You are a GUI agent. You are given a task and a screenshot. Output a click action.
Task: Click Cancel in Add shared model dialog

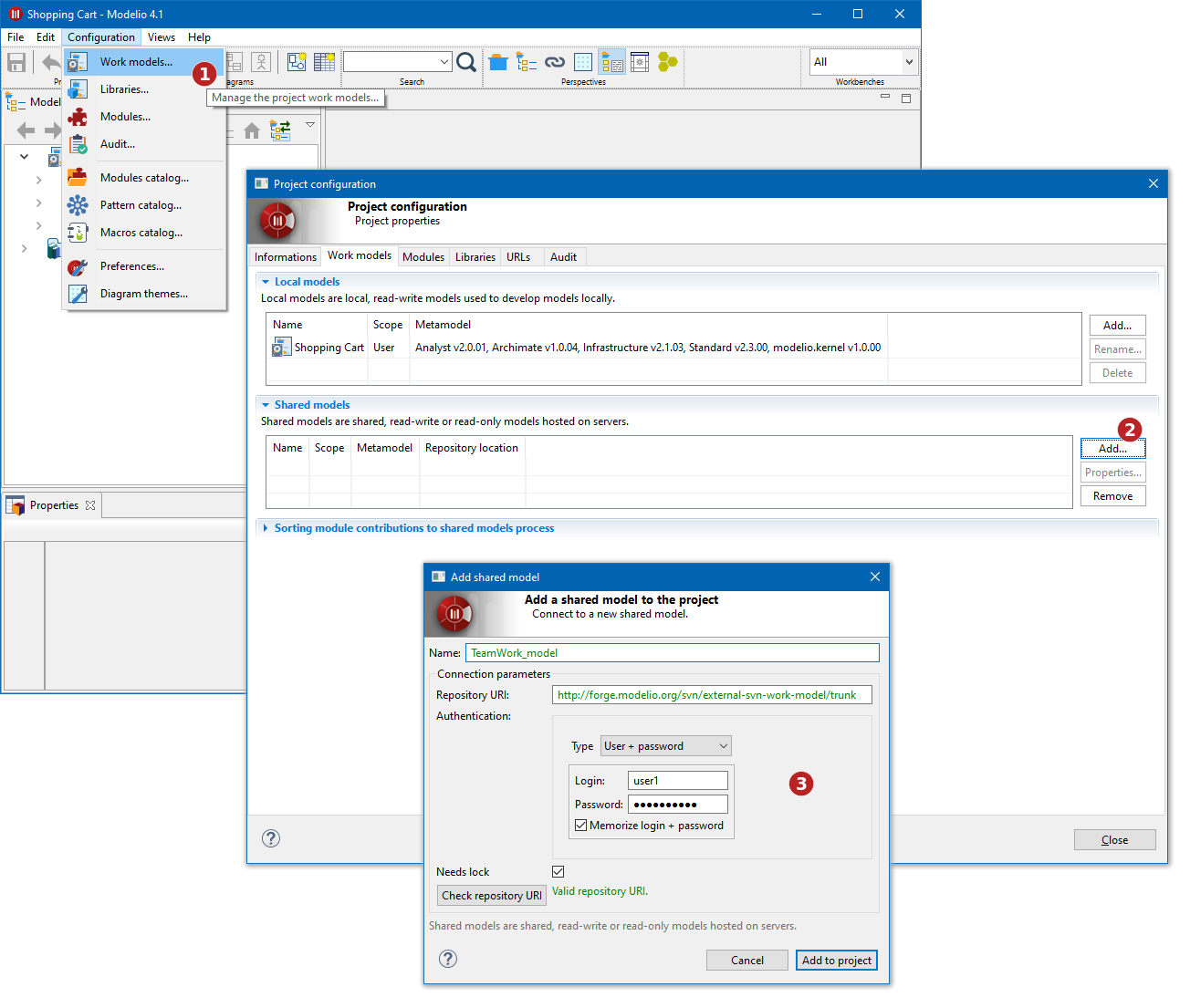click(x=747, y=961)
